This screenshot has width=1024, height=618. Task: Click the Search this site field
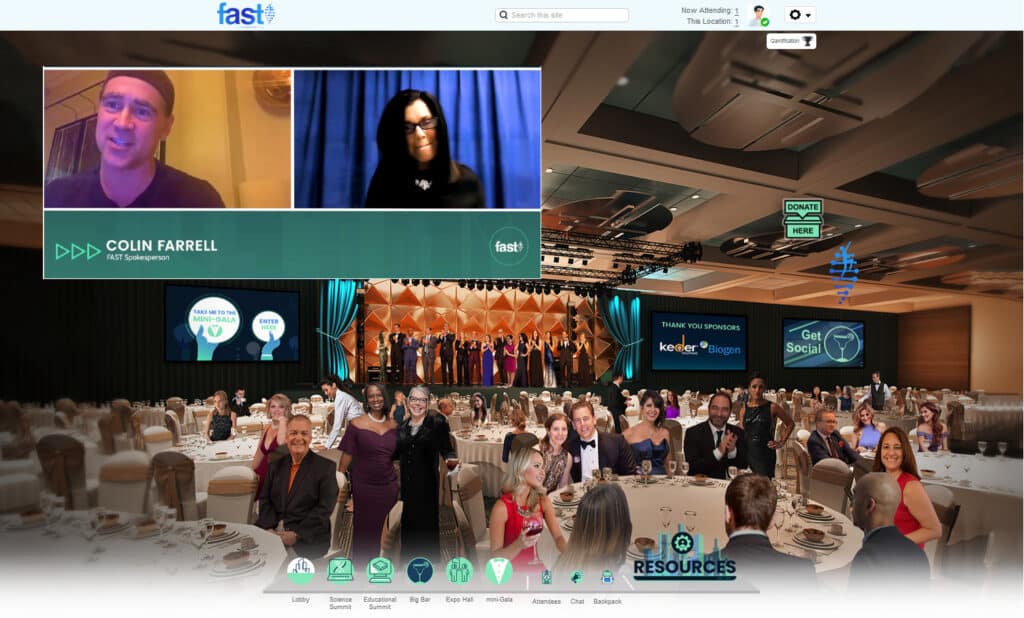point(562,15)
